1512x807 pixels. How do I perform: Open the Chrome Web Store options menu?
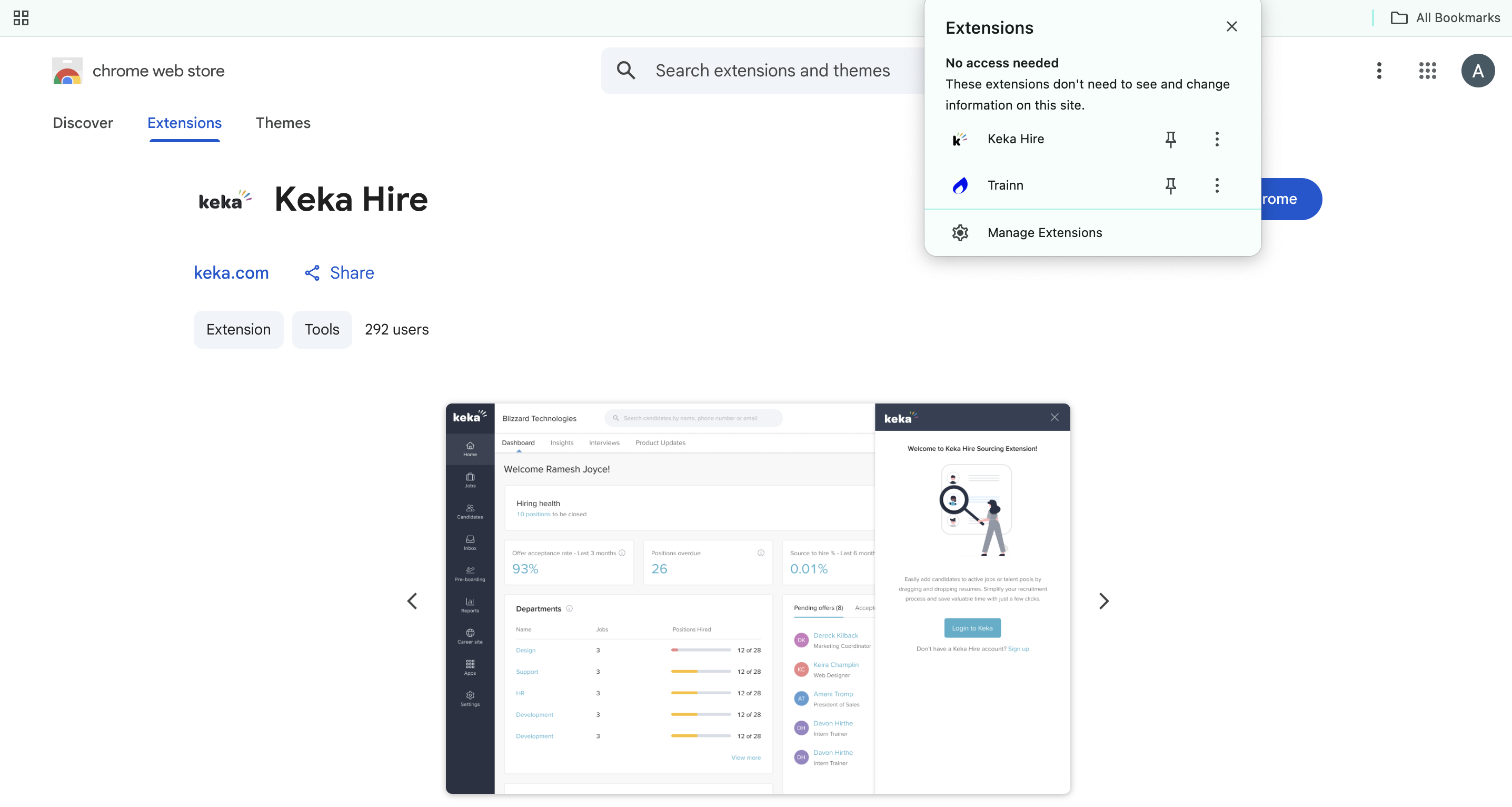pyautogui.click(x=1379, y=71)
